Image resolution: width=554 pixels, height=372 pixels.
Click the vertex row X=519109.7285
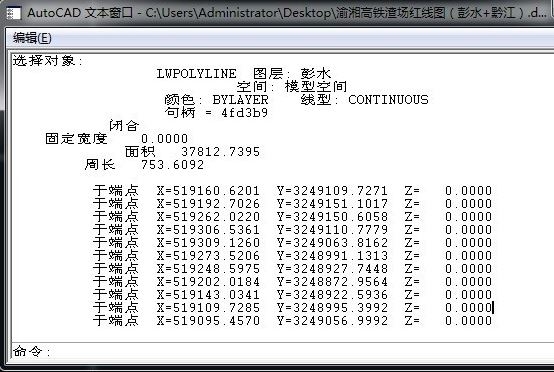[292, 308]
